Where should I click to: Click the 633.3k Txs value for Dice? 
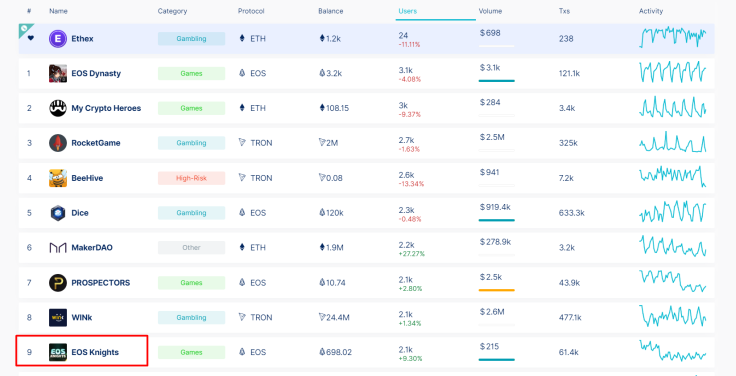click(x=572, y=213)
